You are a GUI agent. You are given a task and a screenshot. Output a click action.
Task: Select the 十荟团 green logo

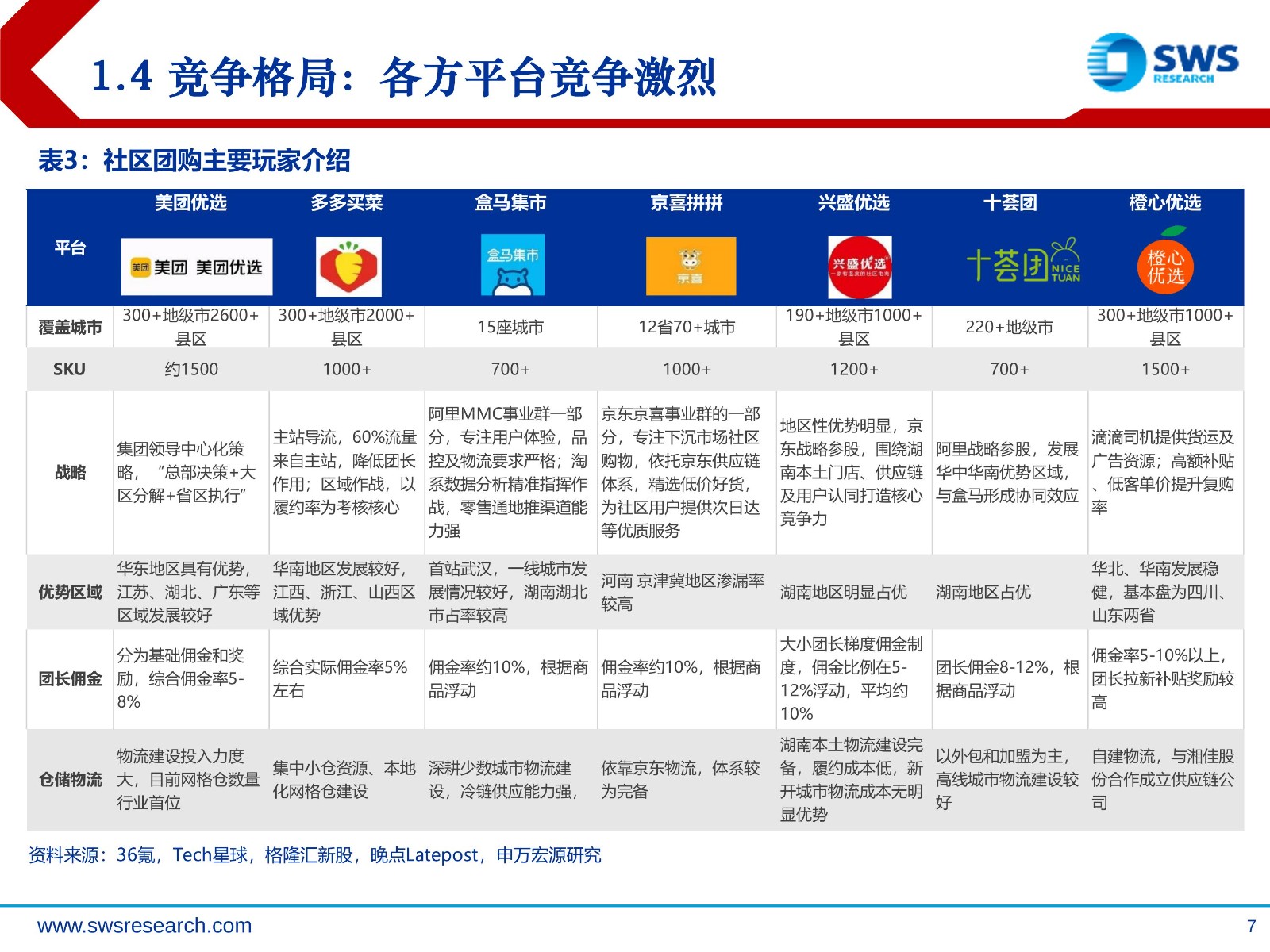coord(1023,262)
